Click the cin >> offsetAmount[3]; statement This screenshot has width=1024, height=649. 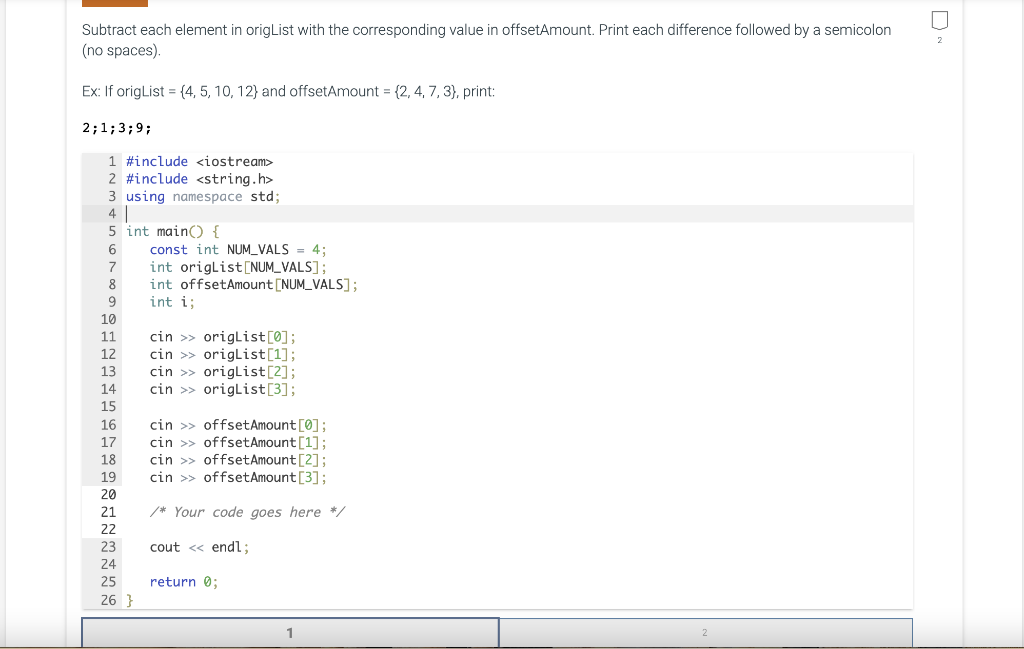(237, 477)
